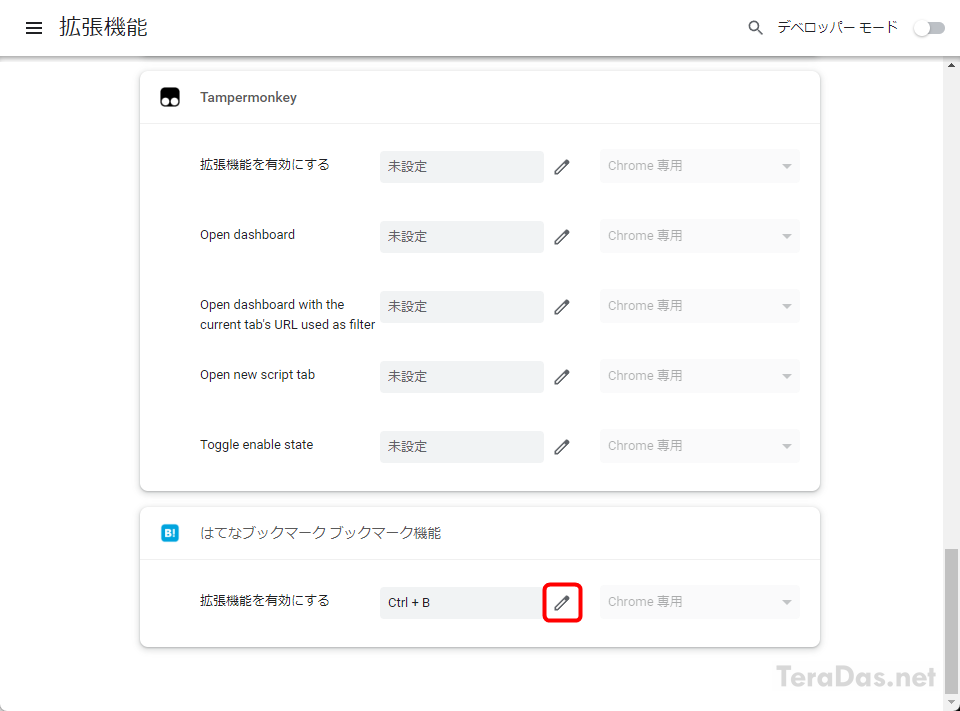Screen dimensions: 960x711
Task: Edit shortcut for Tampermonkey 拡張機能を有効にする
Action: coord(561,167)
